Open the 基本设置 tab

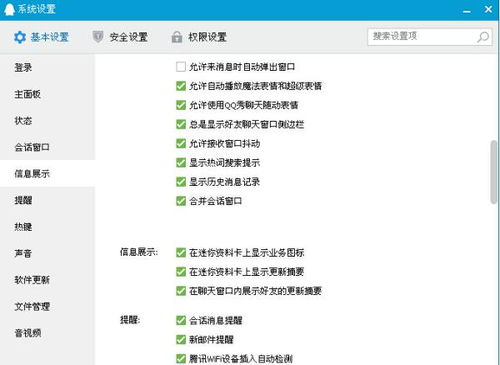41,37
